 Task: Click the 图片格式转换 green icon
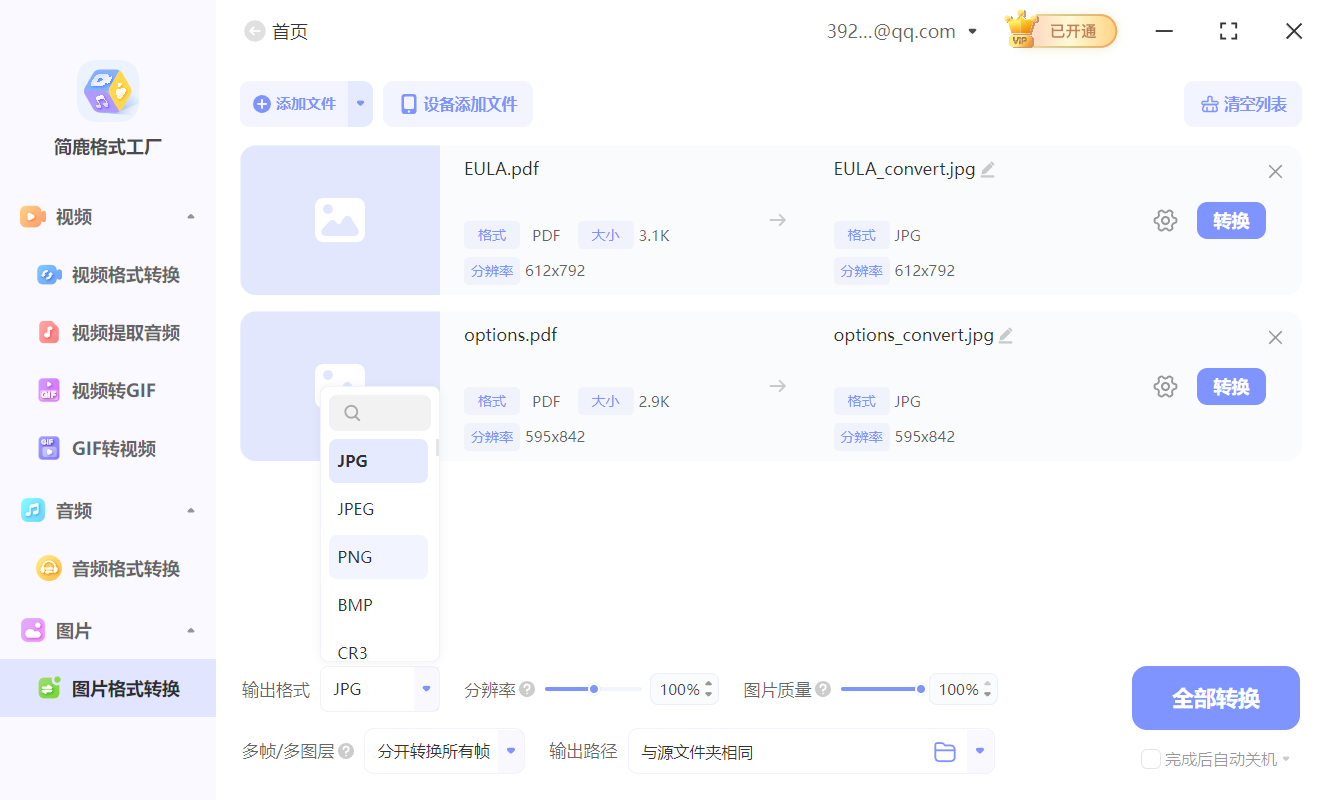(x=50, y=688)
